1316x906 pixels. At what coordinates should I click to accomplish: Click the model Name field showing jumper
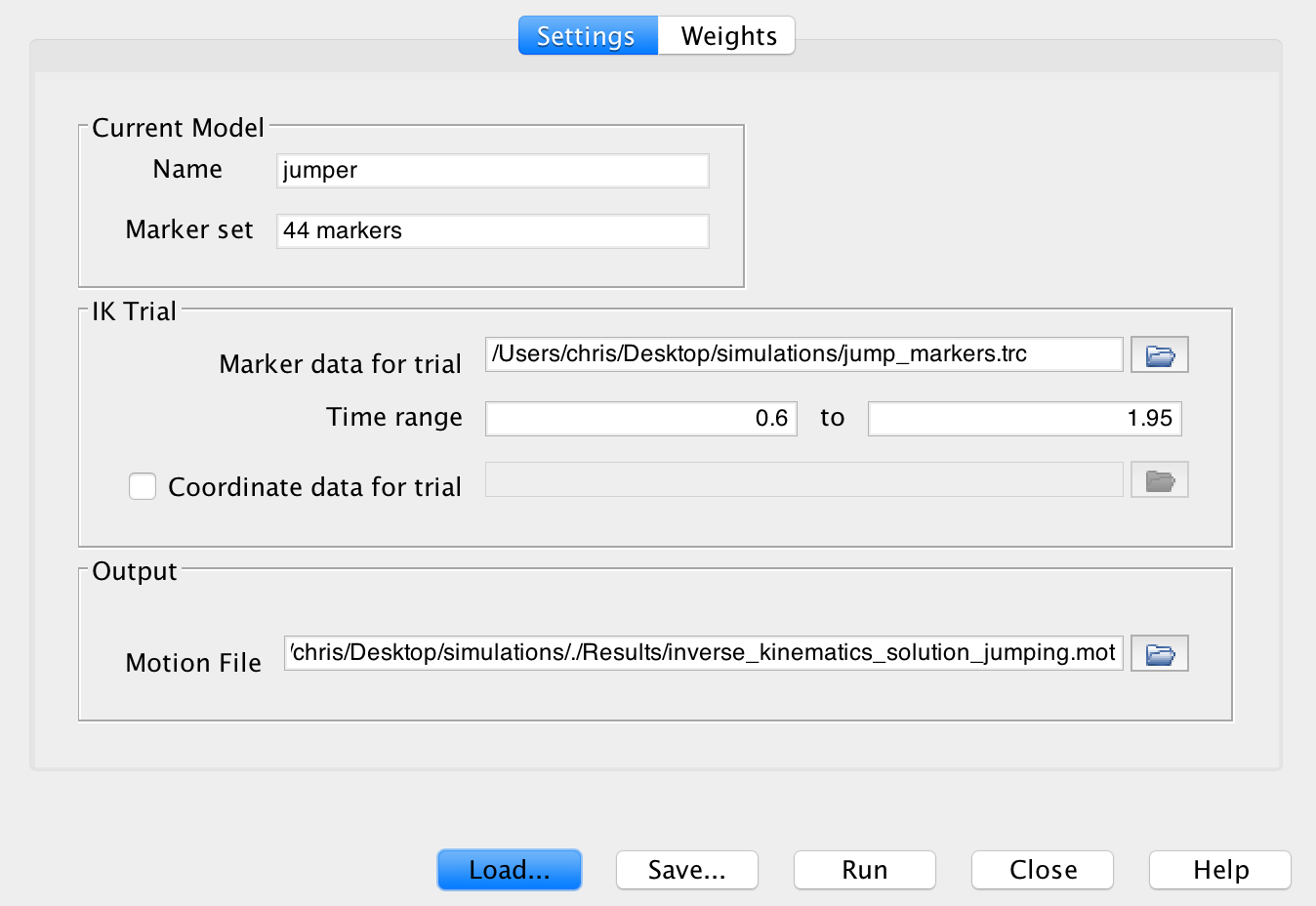coord(491,170)
